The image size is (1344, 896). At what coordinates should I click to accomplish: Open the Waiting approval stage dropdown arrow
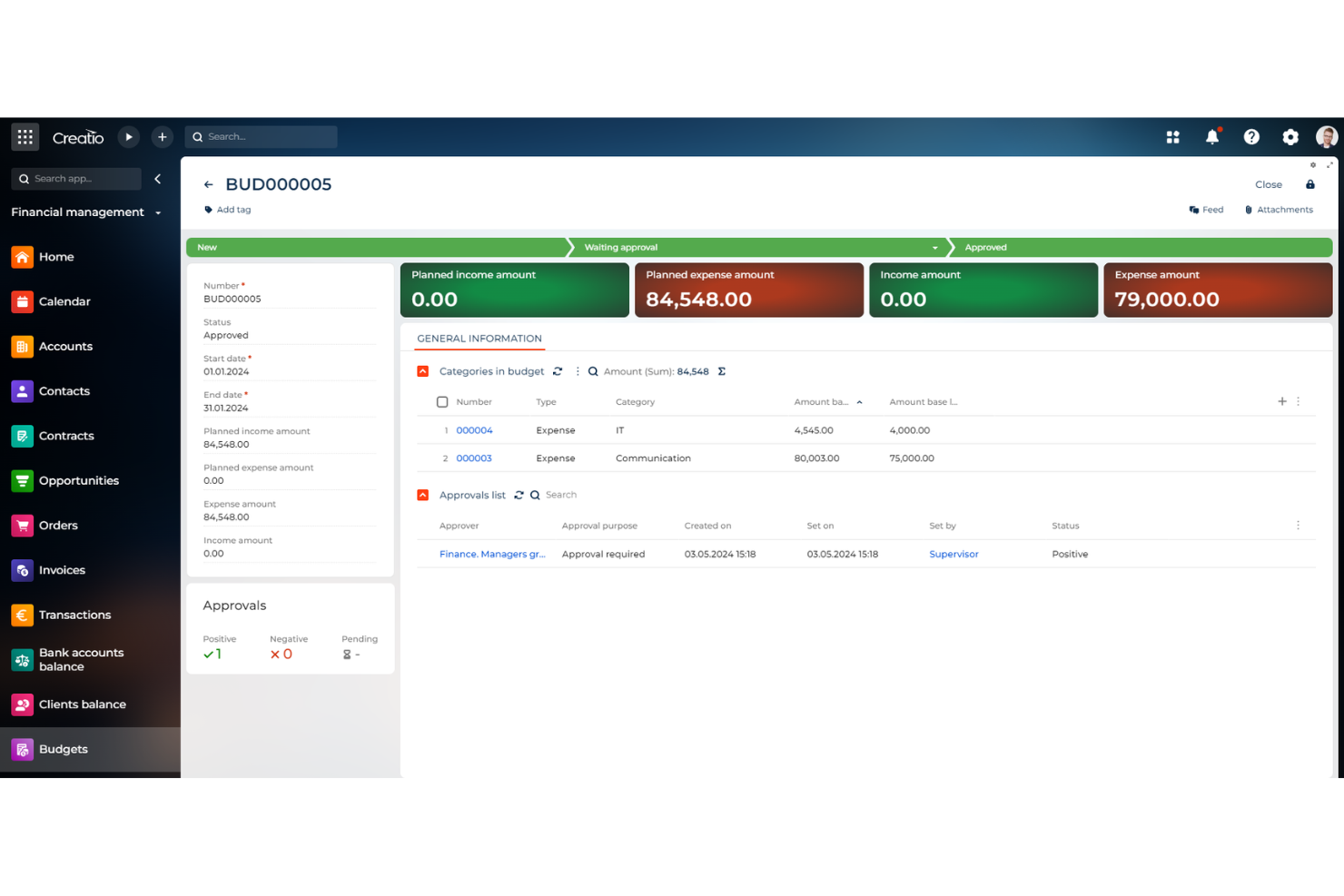(x=935, y=248)
